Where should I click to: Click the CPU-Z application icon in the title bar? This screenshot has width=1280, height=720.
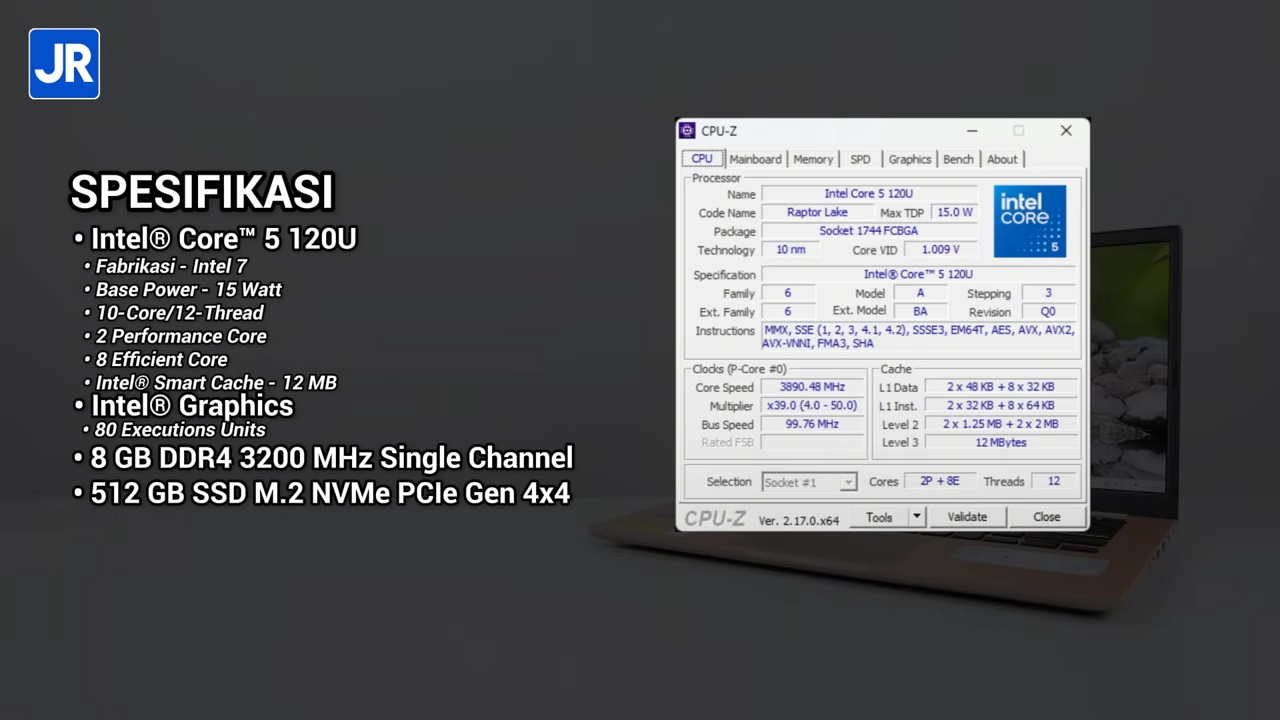[687, 130]
